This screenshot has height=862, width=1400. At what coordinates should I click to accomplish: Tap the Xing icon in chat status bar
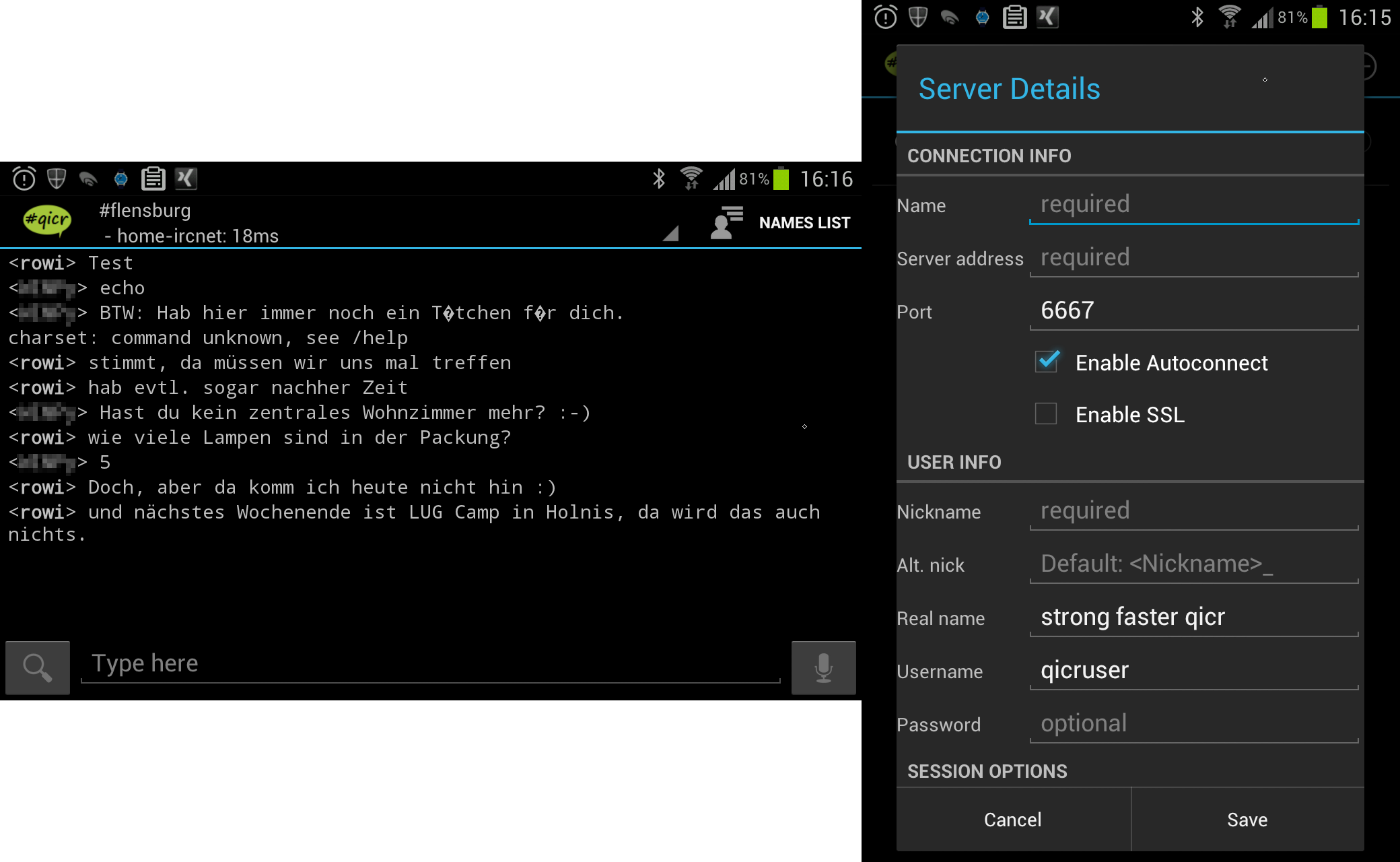(186, 178)
